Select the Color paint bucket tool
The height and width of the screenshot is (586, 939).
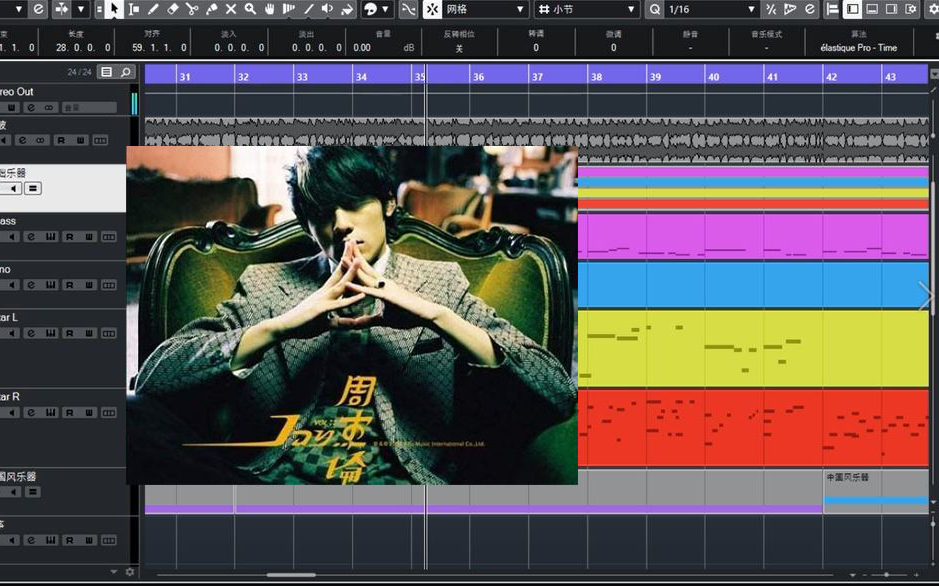[347, 9]
